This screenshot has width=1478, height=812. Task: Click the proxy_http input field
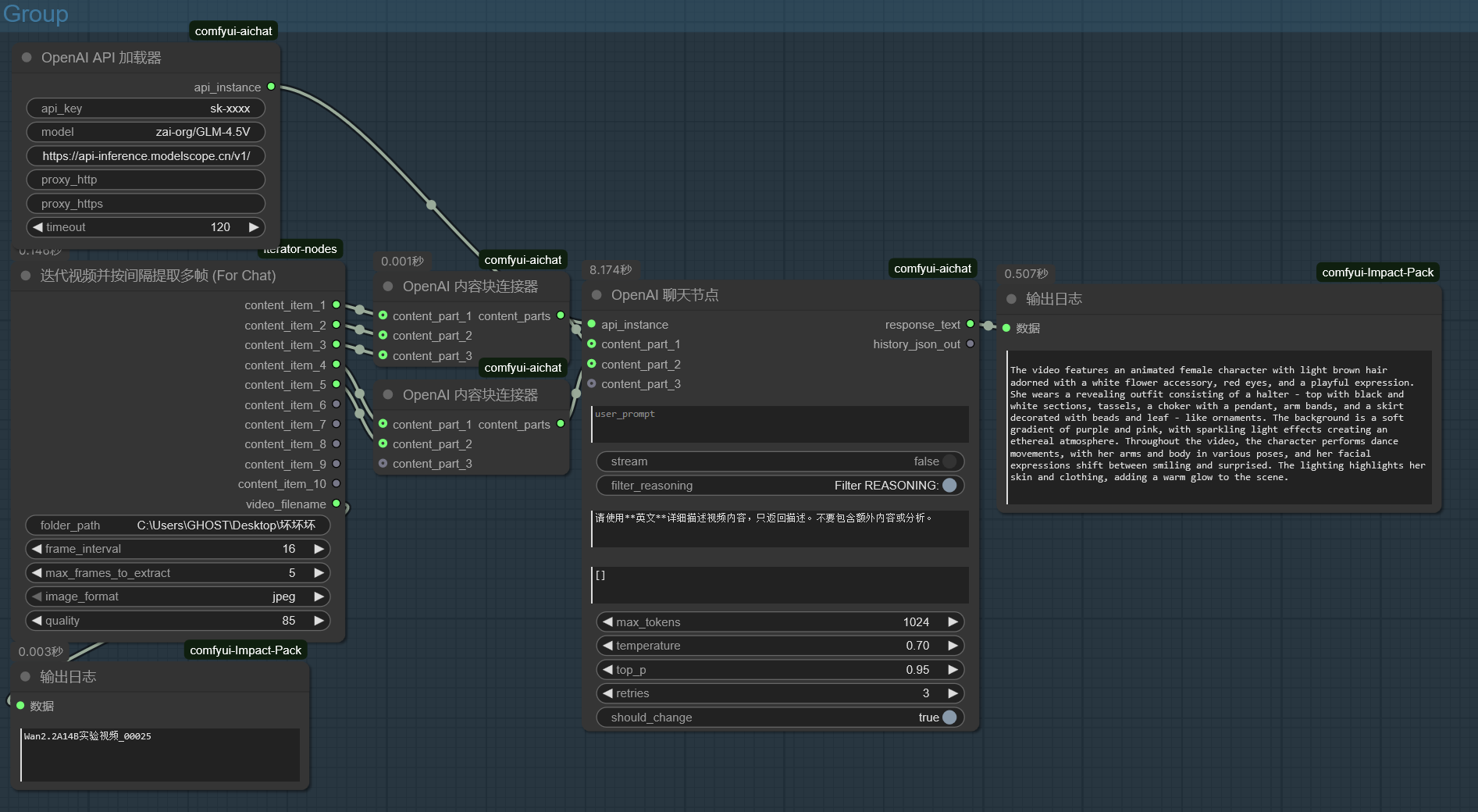(146, 180)
